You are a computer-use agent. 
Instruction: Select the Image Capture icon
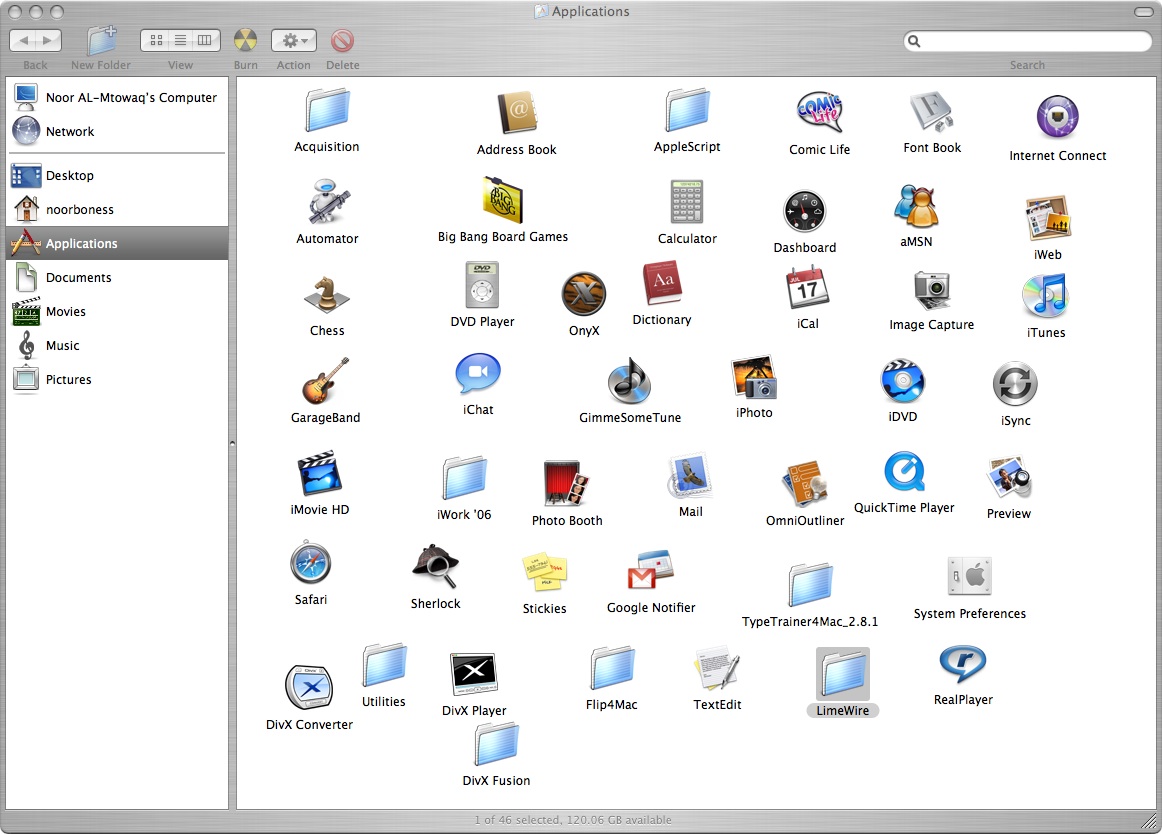932,290
